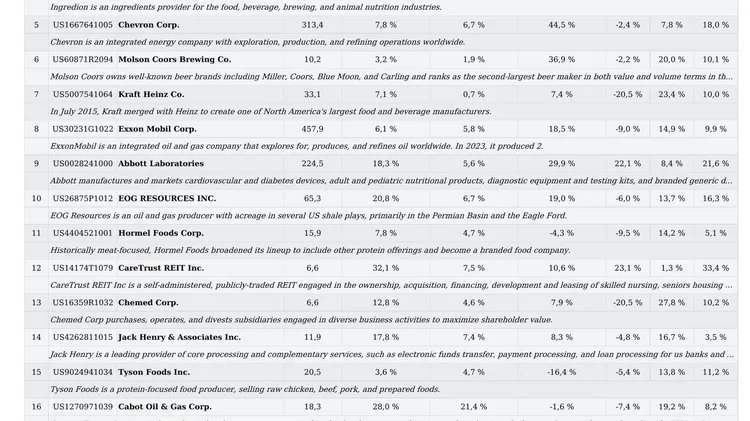
Task: Open Tyson Foods Inc. entry
Action: coord(154,372)
